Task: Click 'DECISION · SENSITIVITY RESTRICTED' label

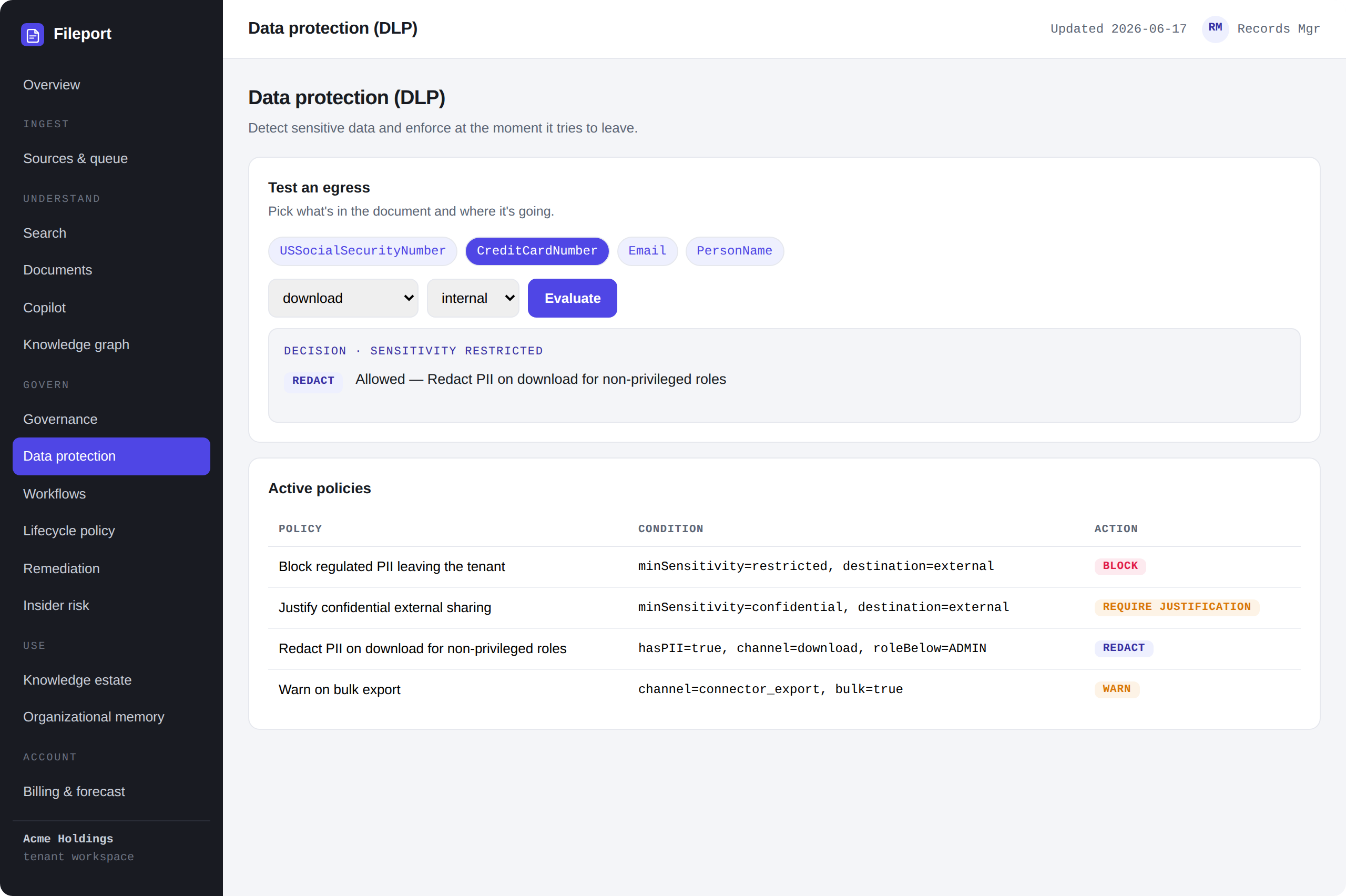Action: 413,351
